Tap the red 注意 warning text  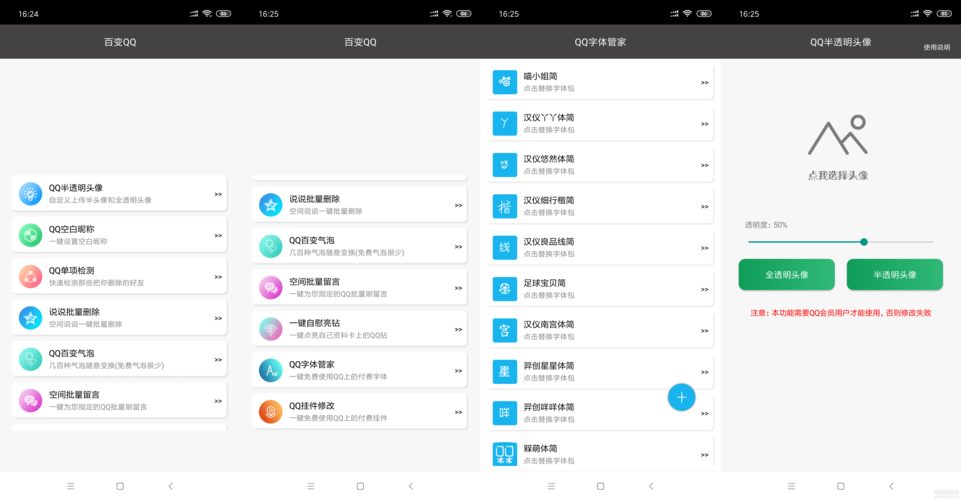pyautogui.click(x=841, y=312)
